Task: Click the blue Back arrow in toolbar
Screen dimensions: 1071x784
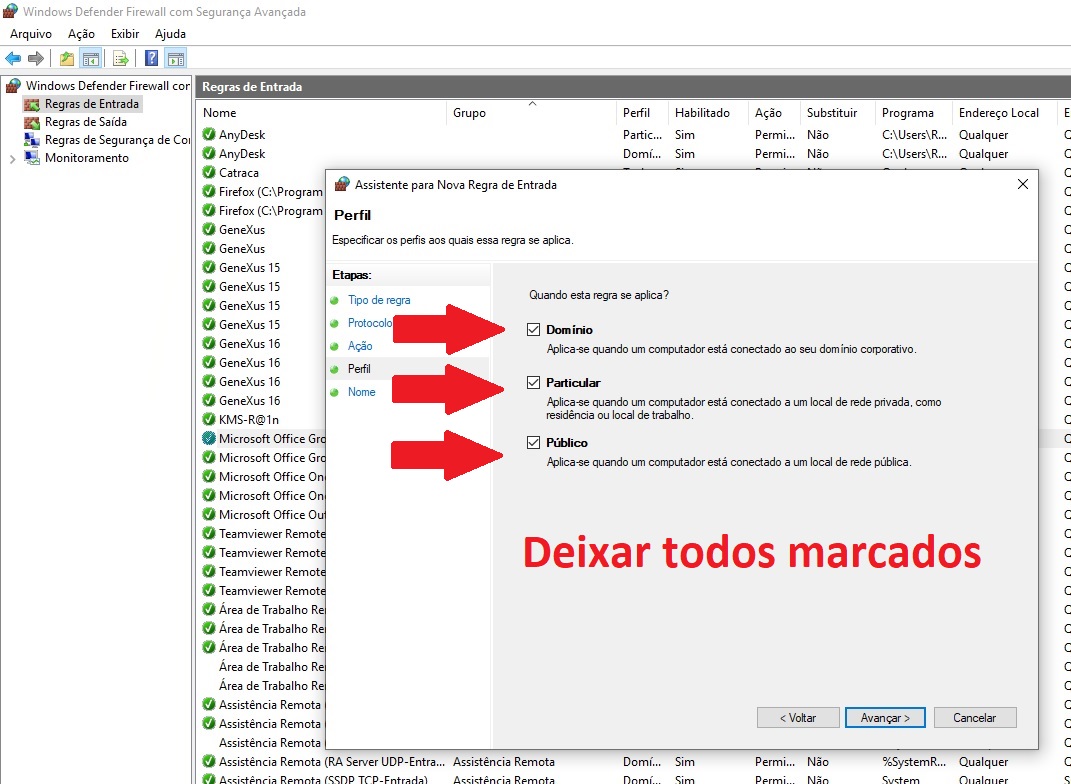Action: click(x=13, y=59)
